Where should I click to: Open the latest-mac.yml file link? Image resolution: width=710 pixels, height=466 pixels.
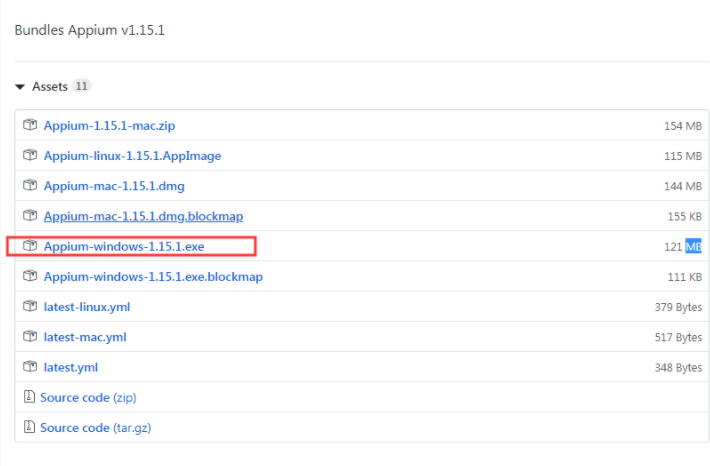pos(85,337)
